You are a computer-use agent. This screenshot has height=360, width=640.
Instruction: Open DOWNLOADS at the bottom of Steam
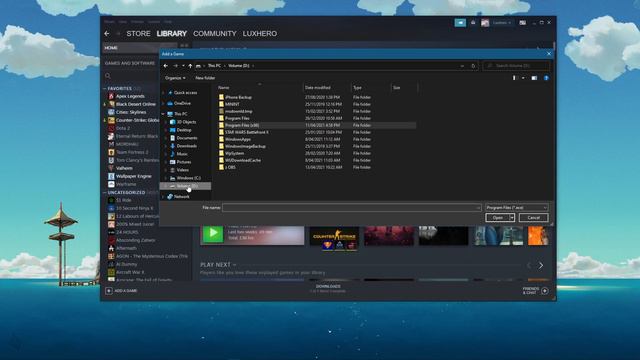328,288
